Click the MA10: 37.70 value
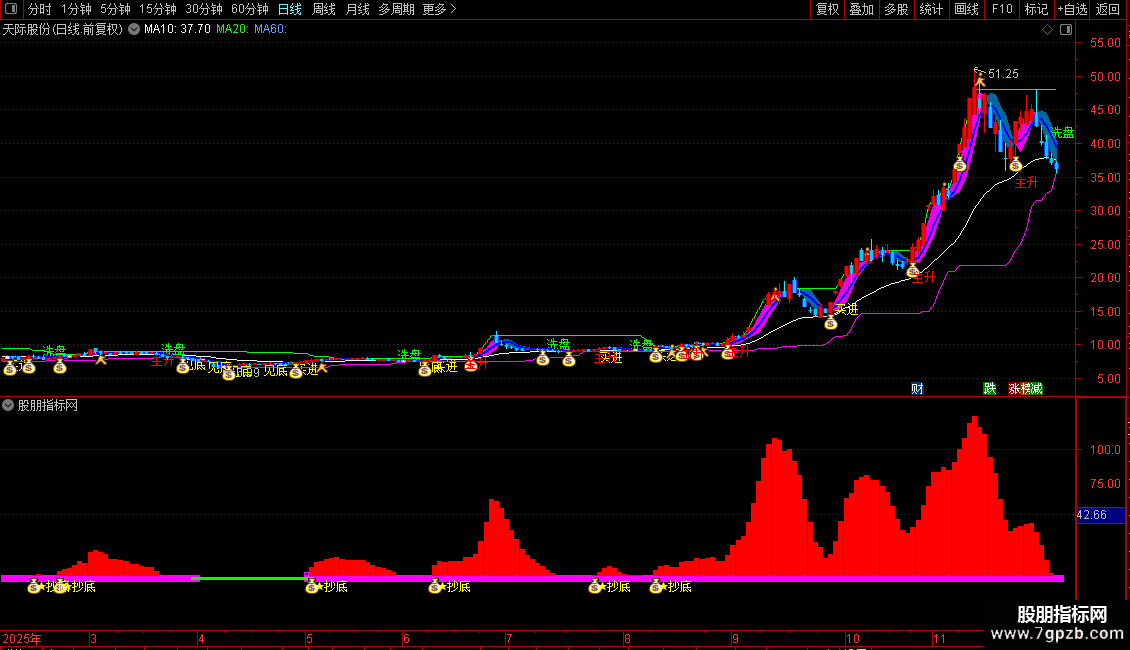This screenshot has width=1130, height=650. [x=177, y=29]
